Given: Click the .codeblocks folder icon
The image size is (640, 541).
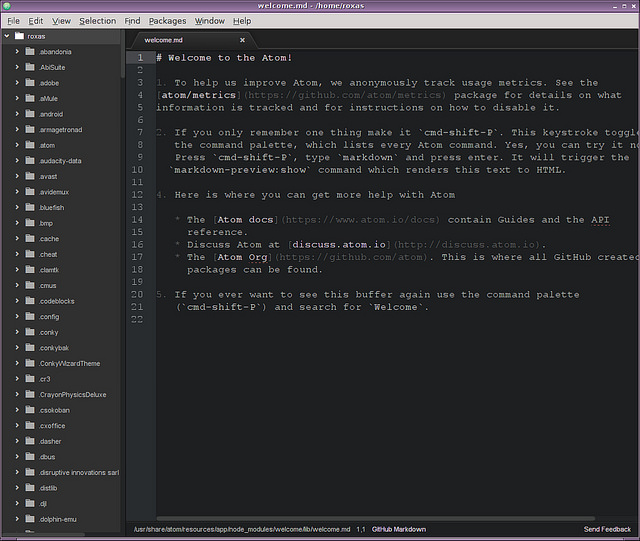Looking at the screenshot, I should tap(30, 301).
